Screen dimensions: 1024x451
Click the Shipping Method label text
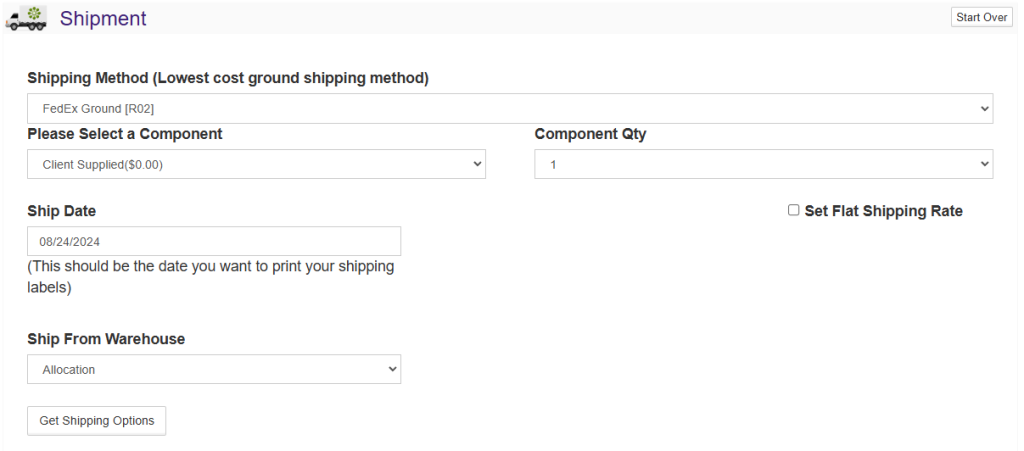pyautogui.click(x=228, y=78)
